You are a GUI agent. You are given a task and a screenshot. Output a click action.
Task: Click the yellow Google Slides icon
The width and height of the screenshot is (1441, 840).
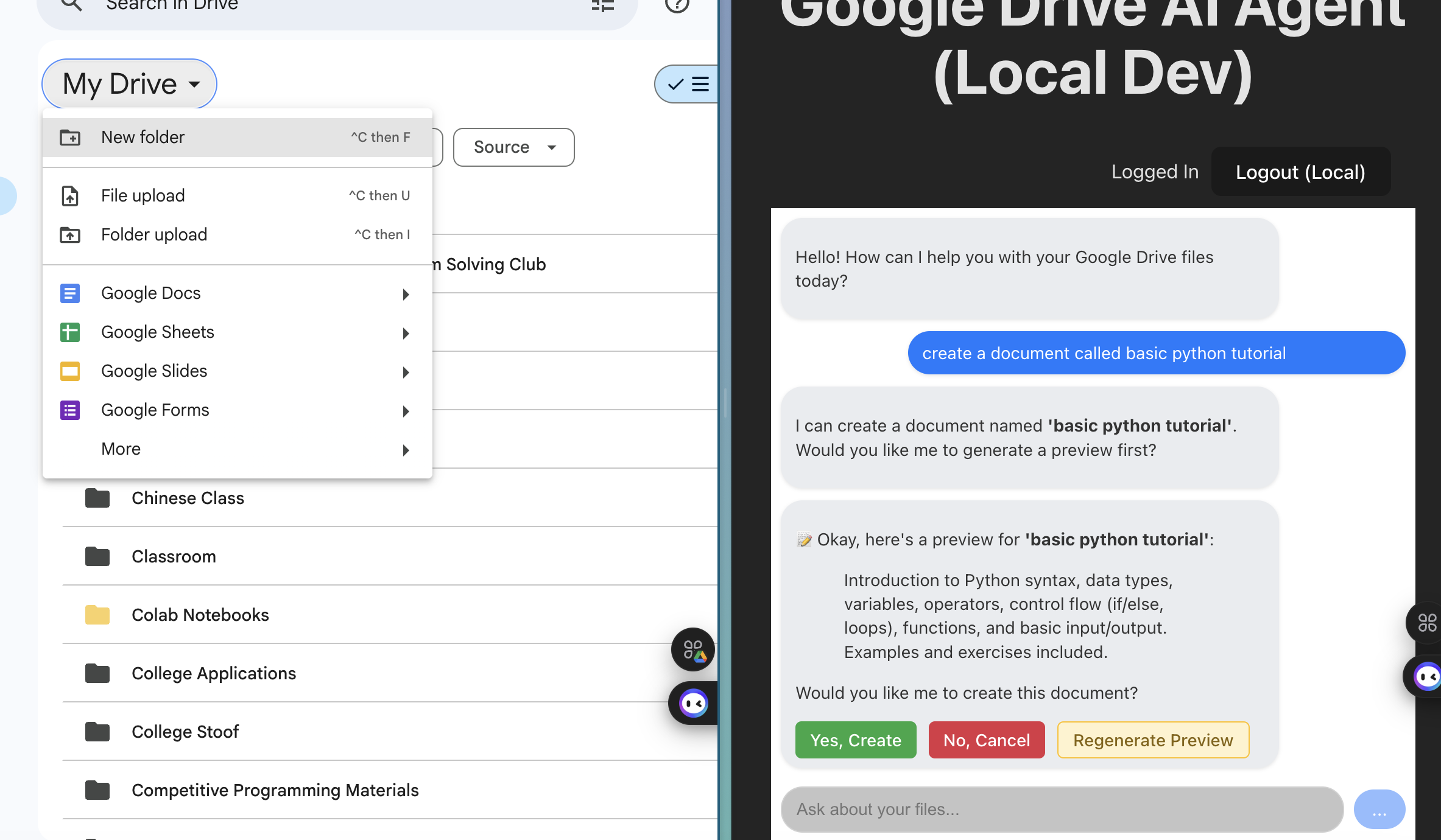tap(70, 371)
